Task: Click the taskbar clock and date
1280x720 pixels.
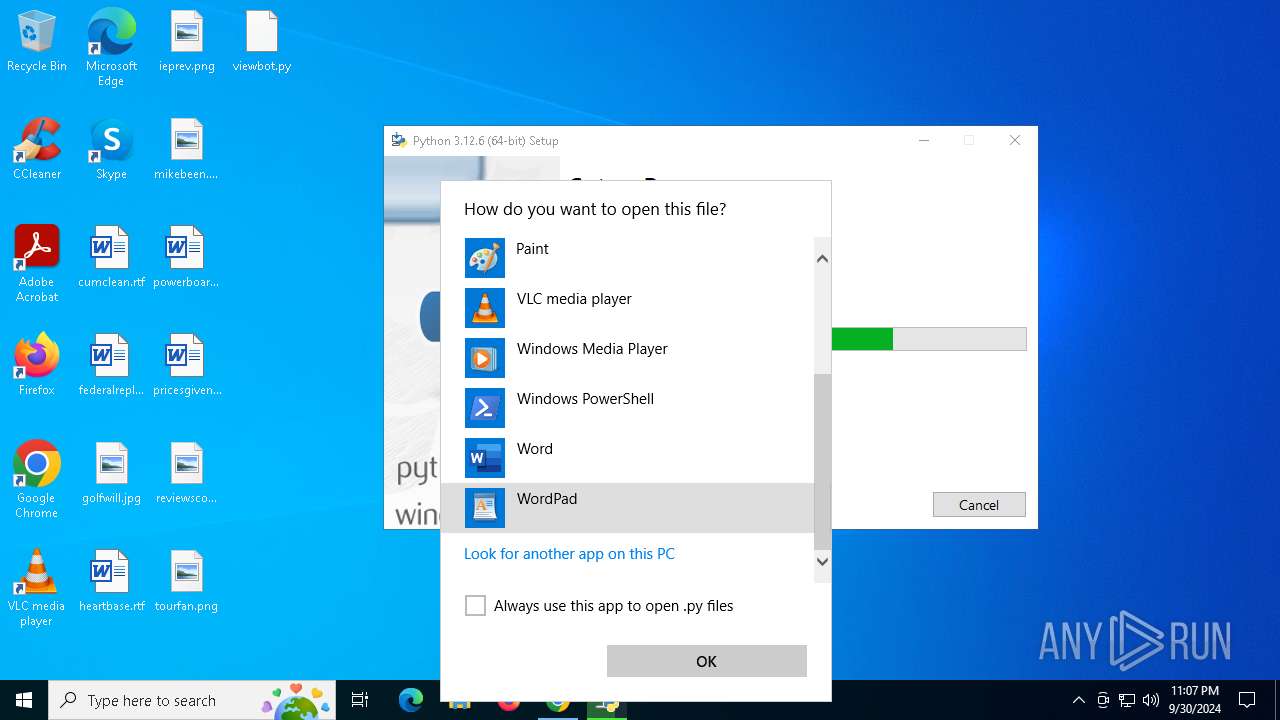Action: (1194, 700)
